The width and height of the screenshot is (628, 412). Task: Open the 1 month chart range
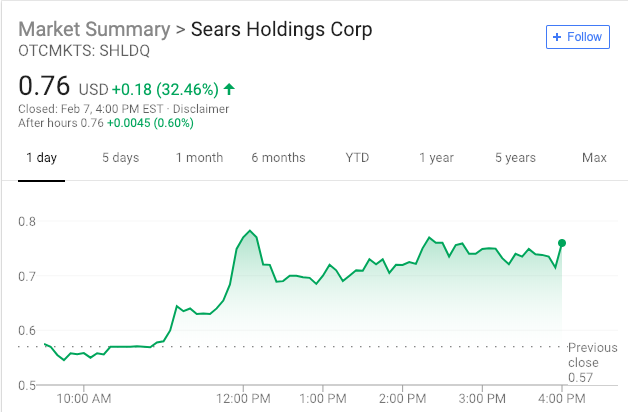(199, 158)
